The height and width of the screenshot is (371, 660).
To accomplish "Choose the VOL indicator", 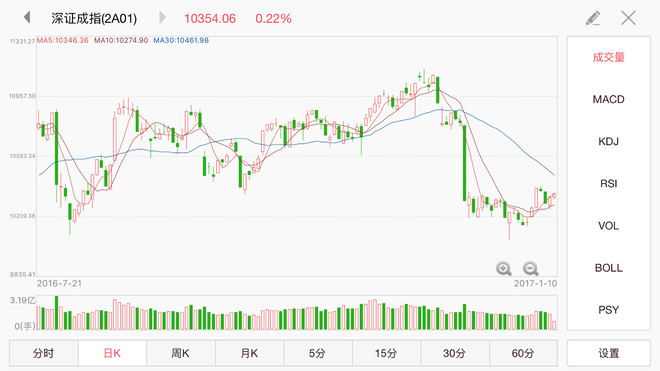I will (x=609, y=226).
